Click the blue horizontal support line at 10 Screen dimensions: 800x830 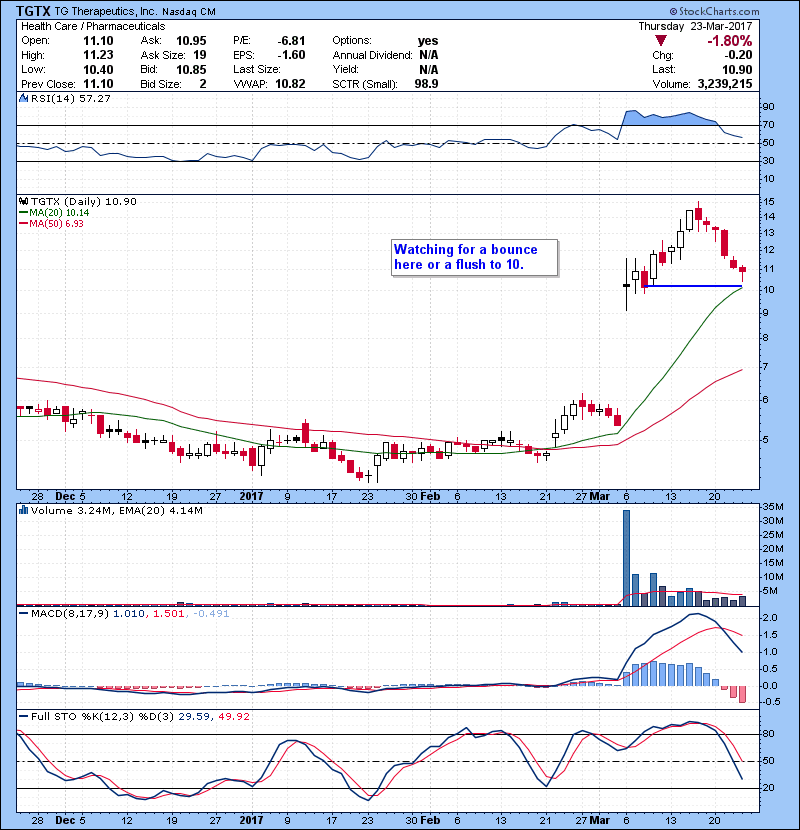click(x=692, y=286)
